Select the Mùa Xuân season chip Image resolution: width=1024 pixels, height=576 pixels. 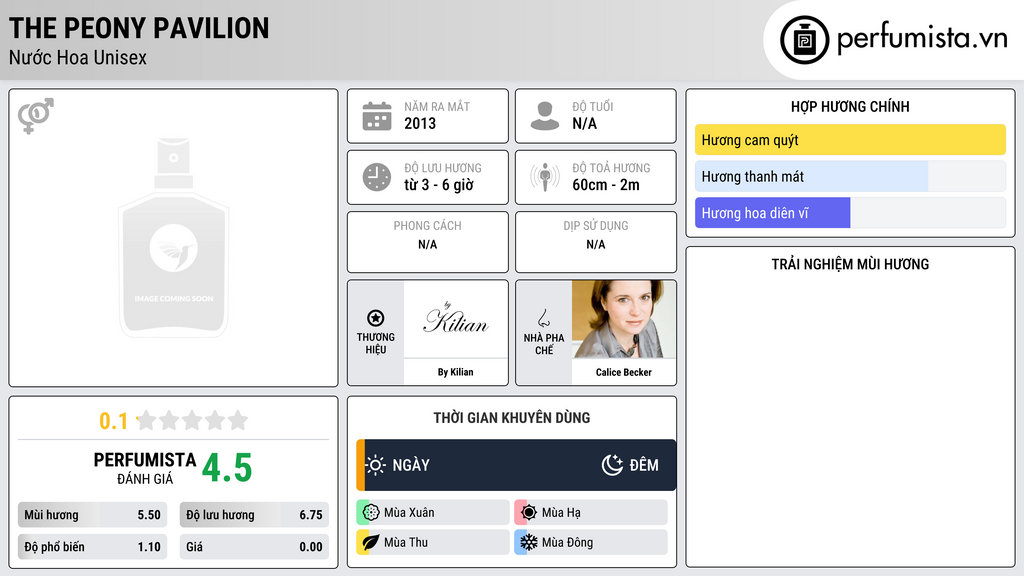coord(433,513)
